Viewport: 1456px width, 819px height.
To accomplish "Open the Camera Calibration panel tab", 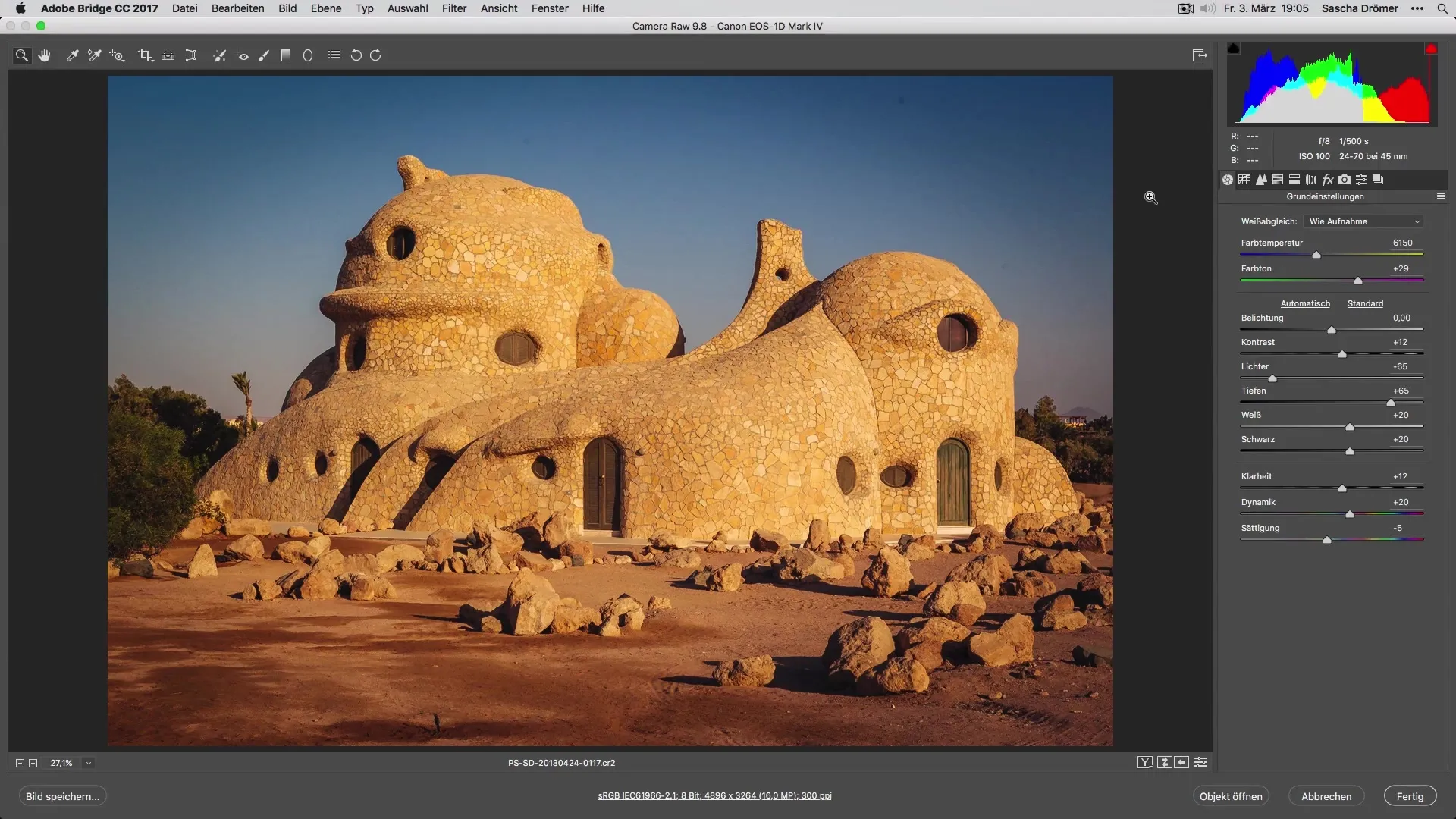I will (x=1345, y=180).
